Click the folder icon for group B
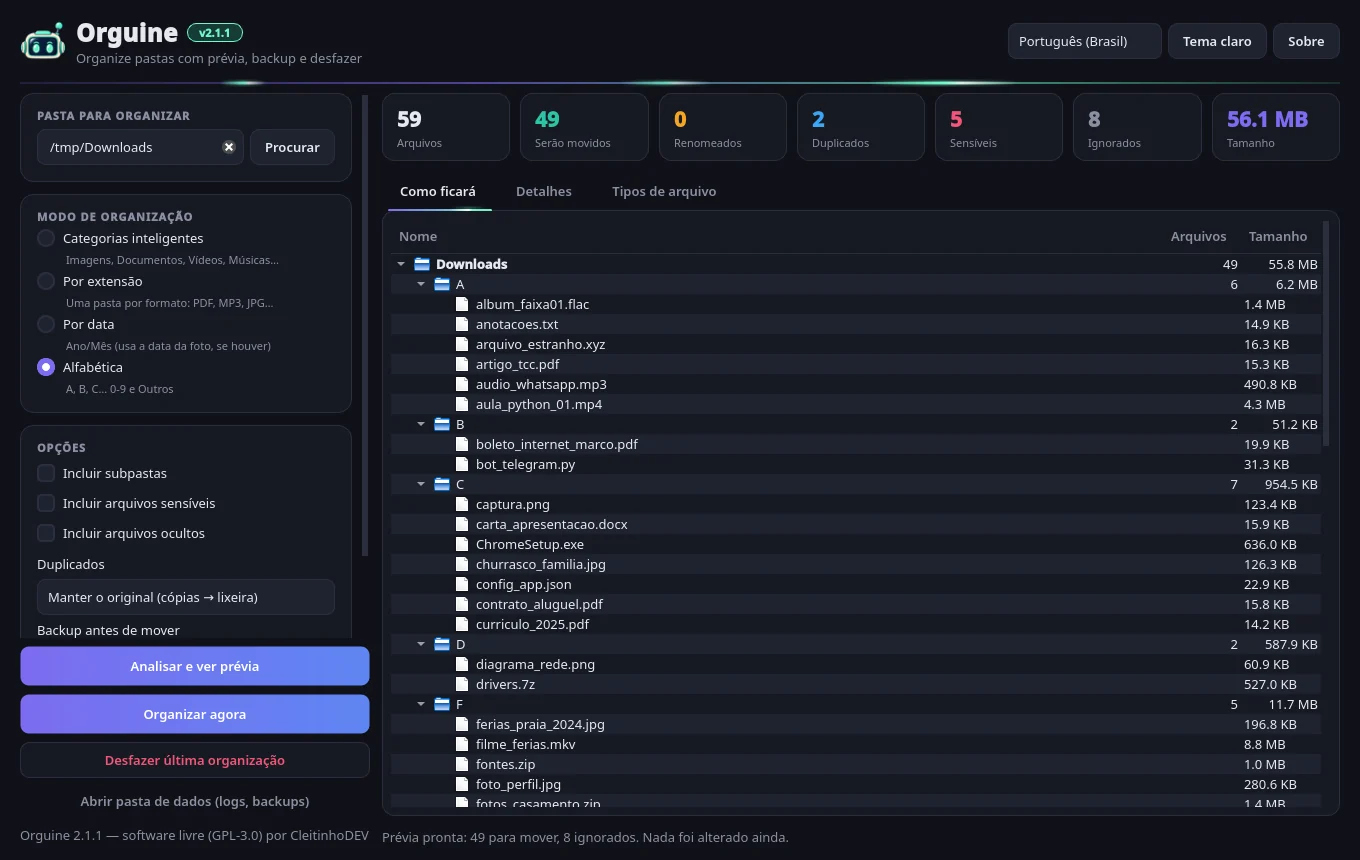 442,424
